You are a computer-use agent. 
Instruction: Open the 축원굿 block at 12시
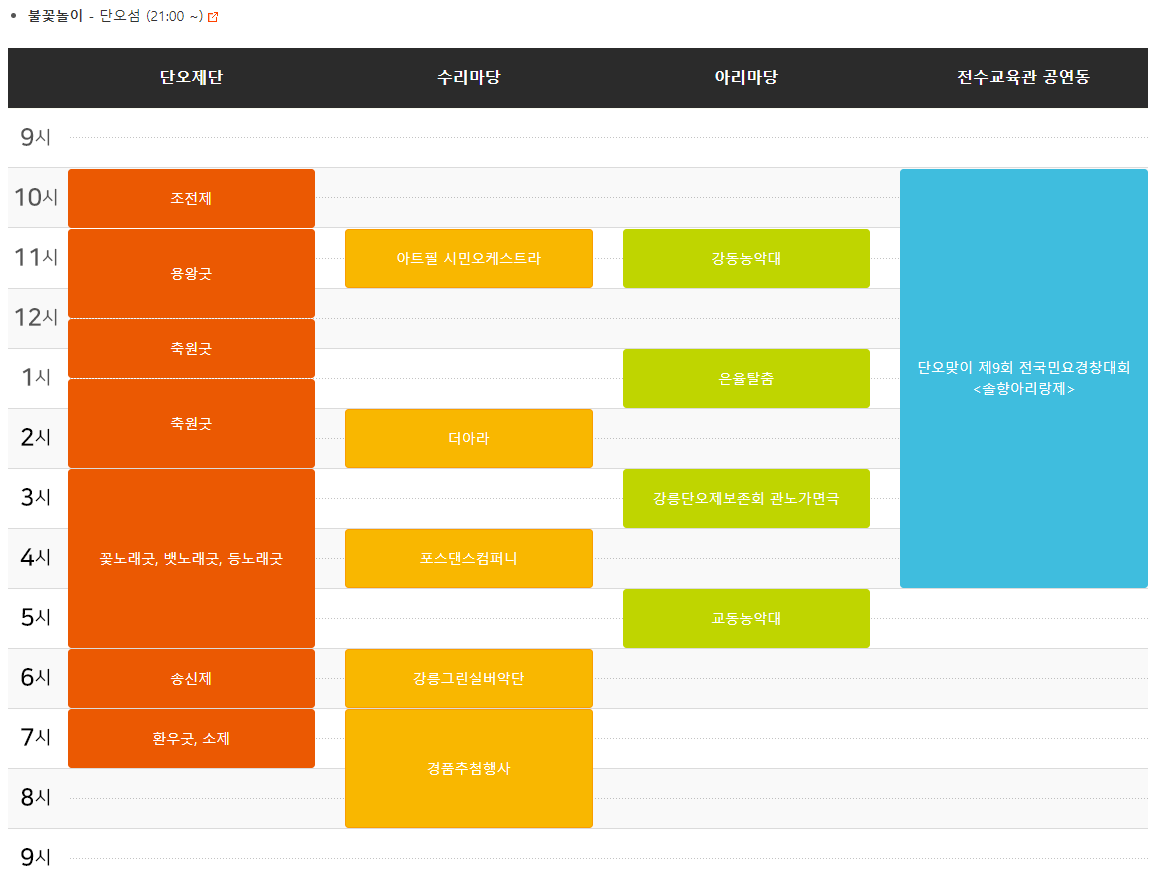pyautogui.click(x=191, y=348)
